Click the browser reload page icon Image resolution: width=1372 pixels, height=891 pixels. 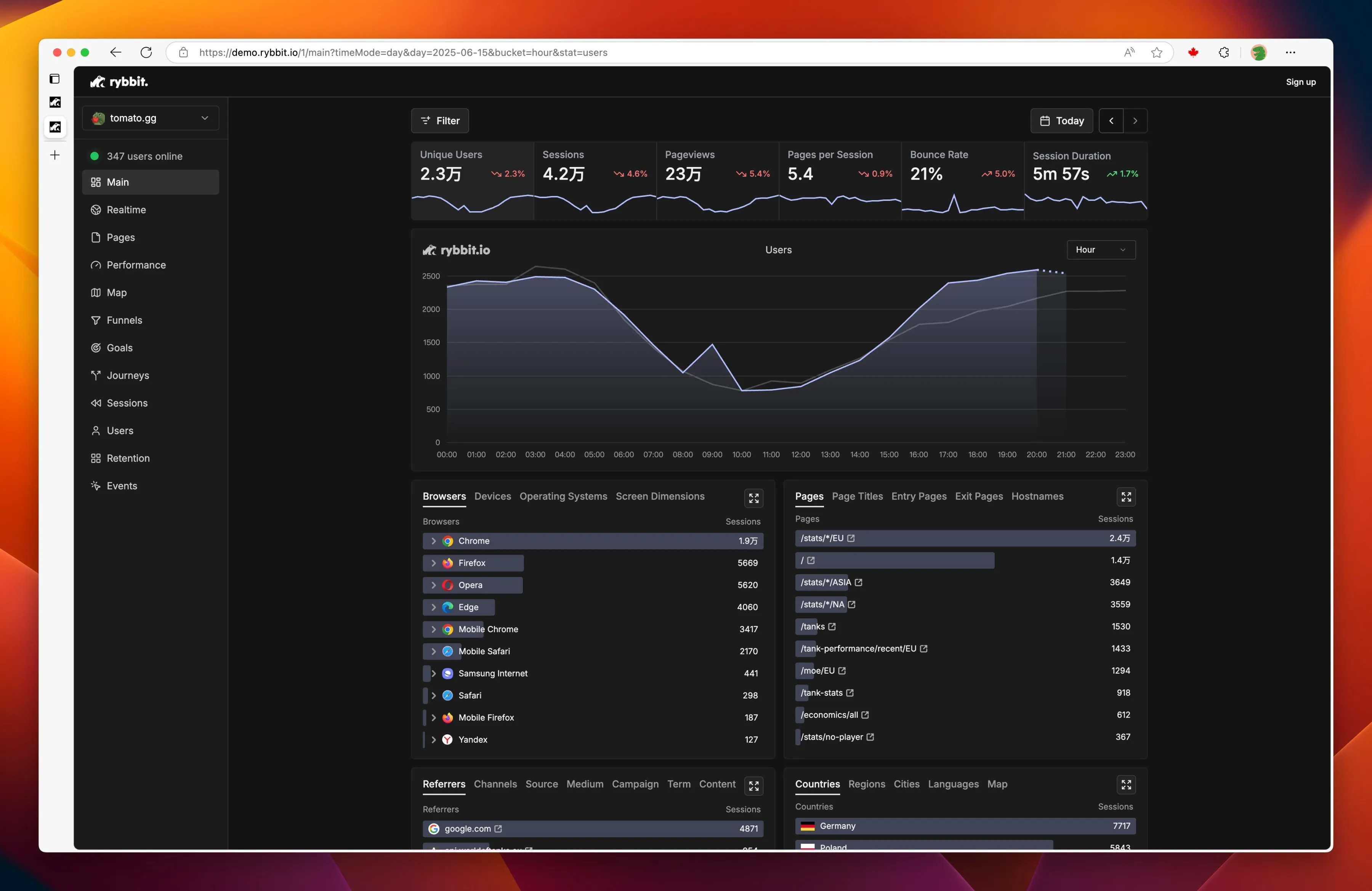pyautogui.click(x=146, y=53)
